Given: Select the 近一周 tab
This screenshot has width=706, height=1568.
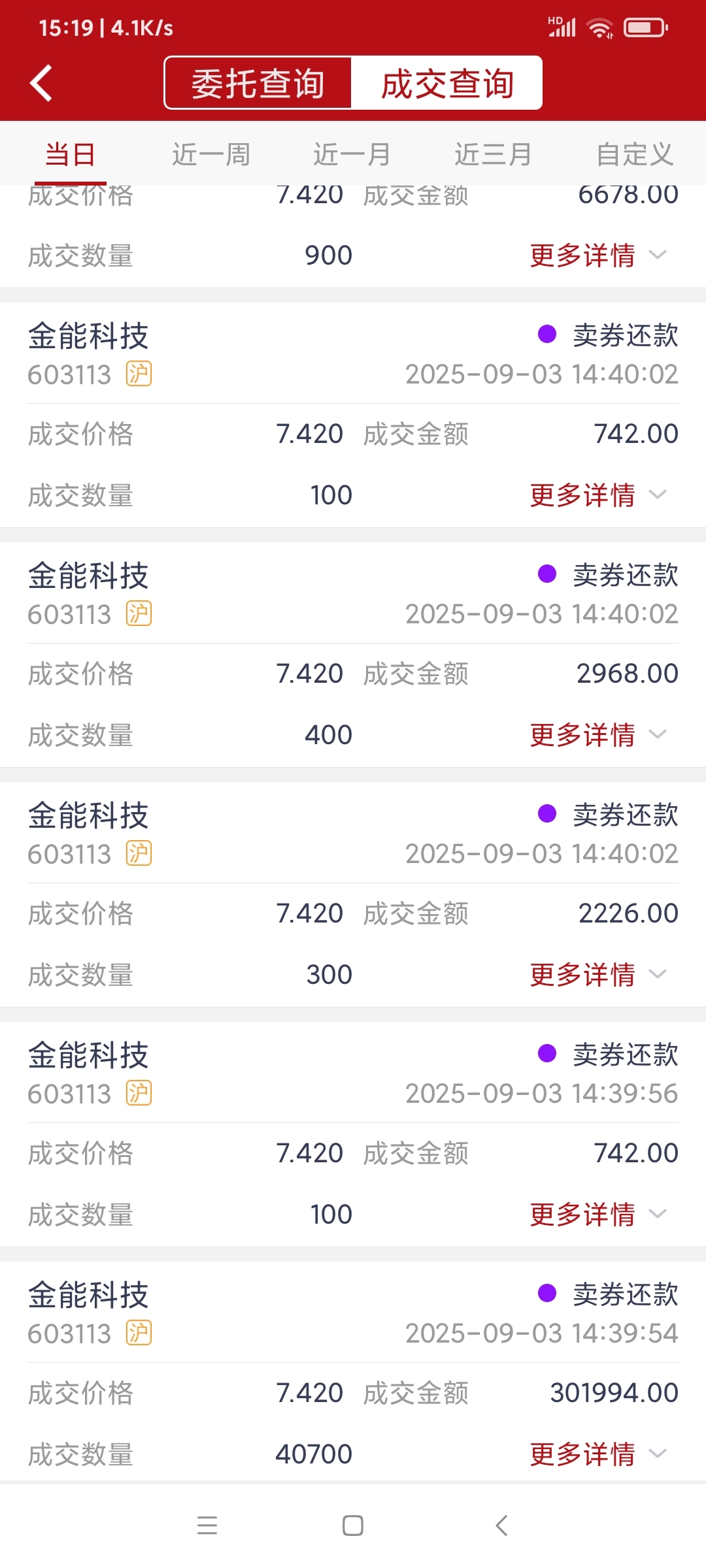Looking at the screenshot, I should [x=211, y=155].
